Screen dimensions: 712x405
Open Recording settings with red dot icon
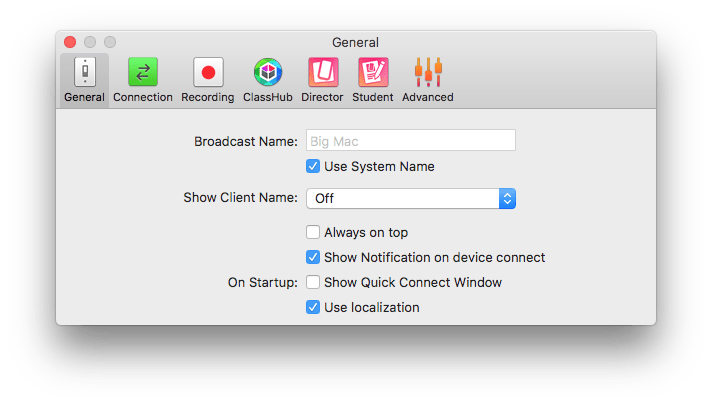208,73
